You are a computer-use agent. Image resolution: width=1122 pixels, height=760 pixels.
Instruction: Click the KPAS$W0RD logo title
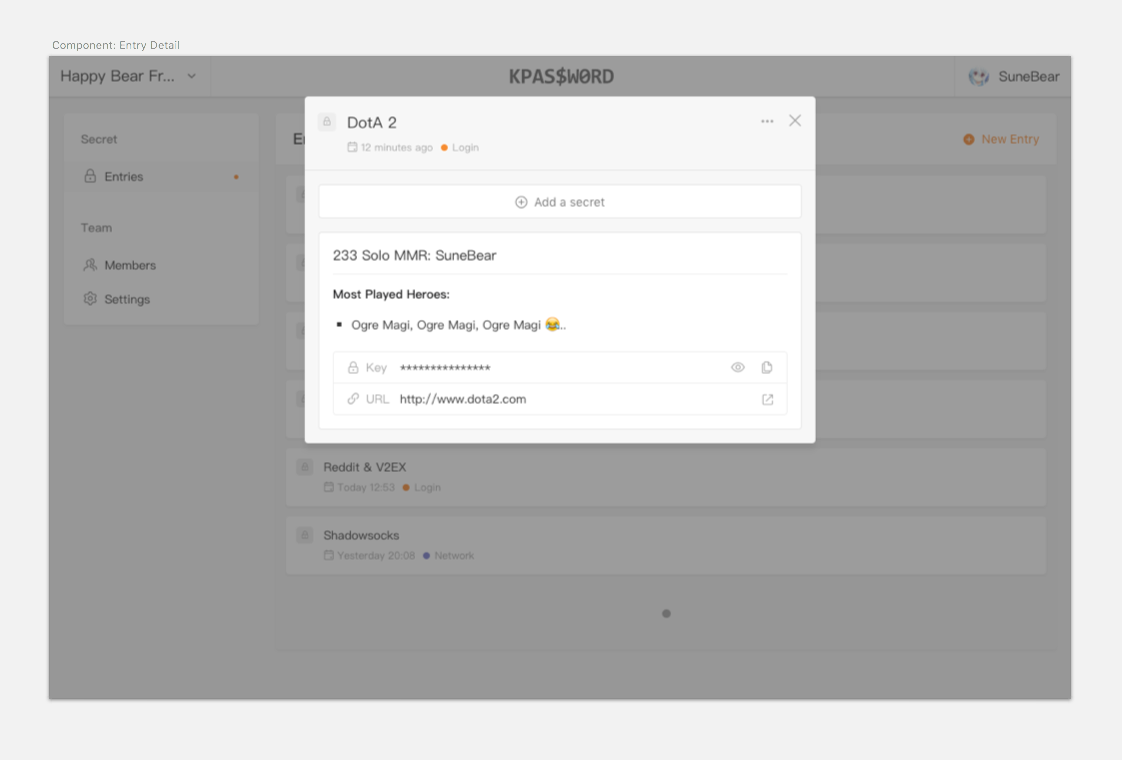(562, 77)
